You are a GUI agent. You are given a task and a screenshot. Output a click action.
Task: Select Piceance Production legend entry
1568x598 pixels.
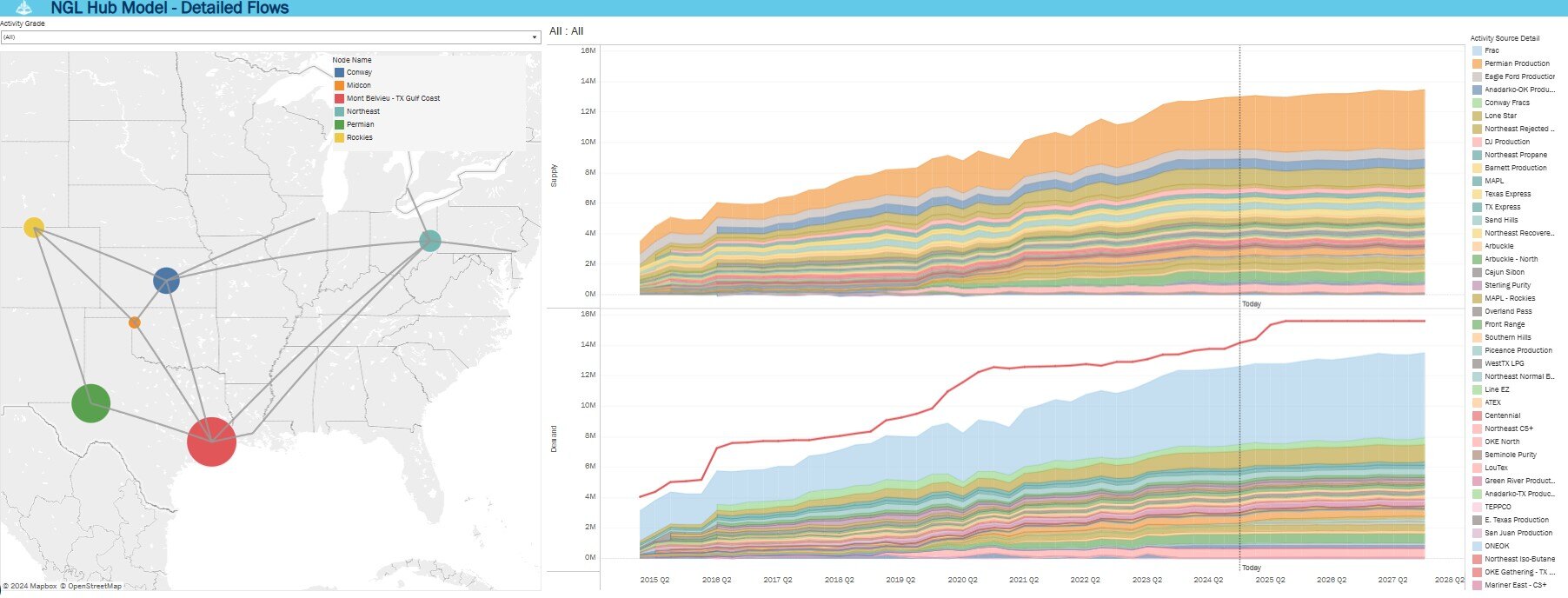point(1518,350)
